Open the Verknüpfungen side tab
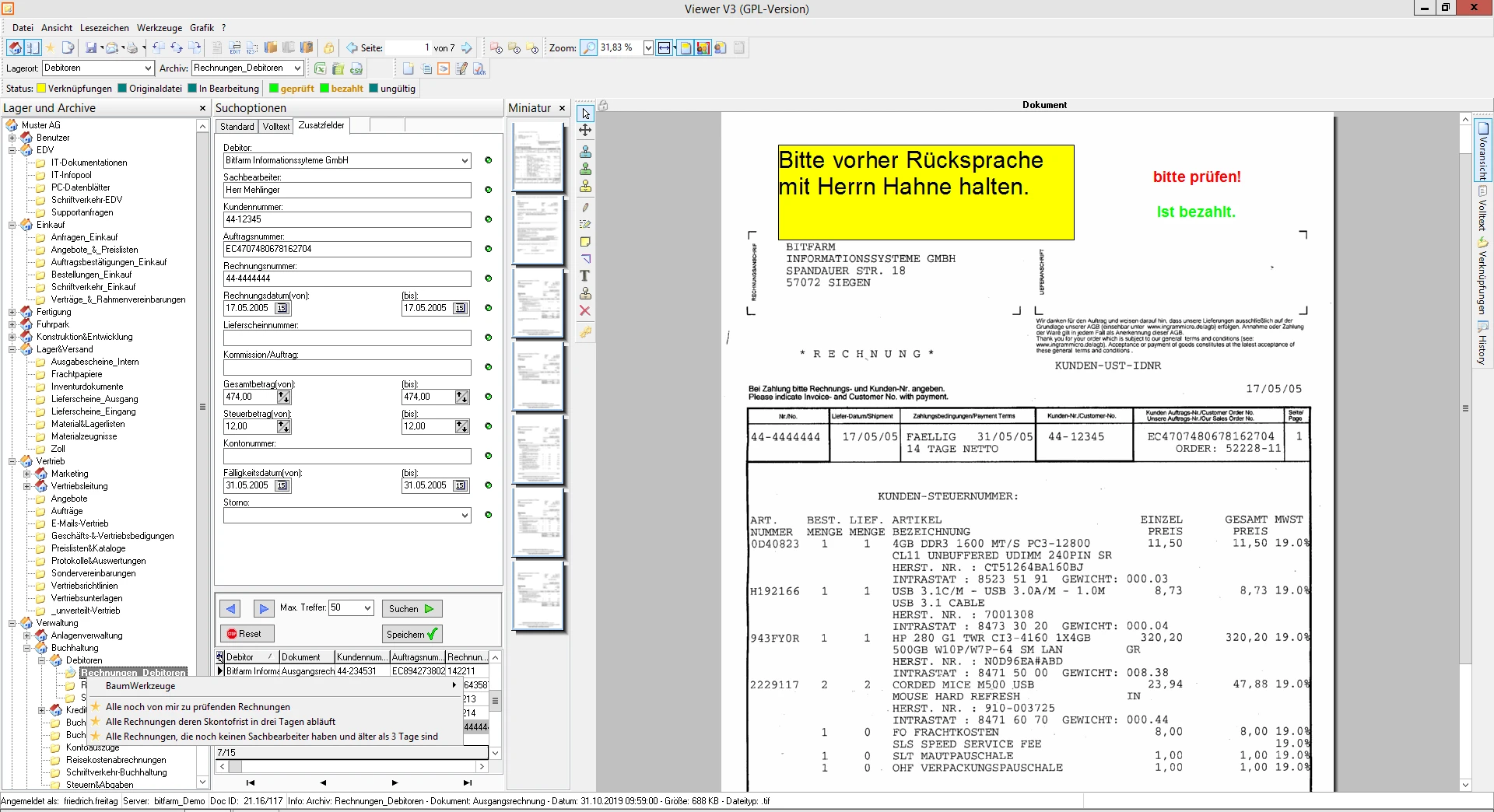 click(1482, 276)
